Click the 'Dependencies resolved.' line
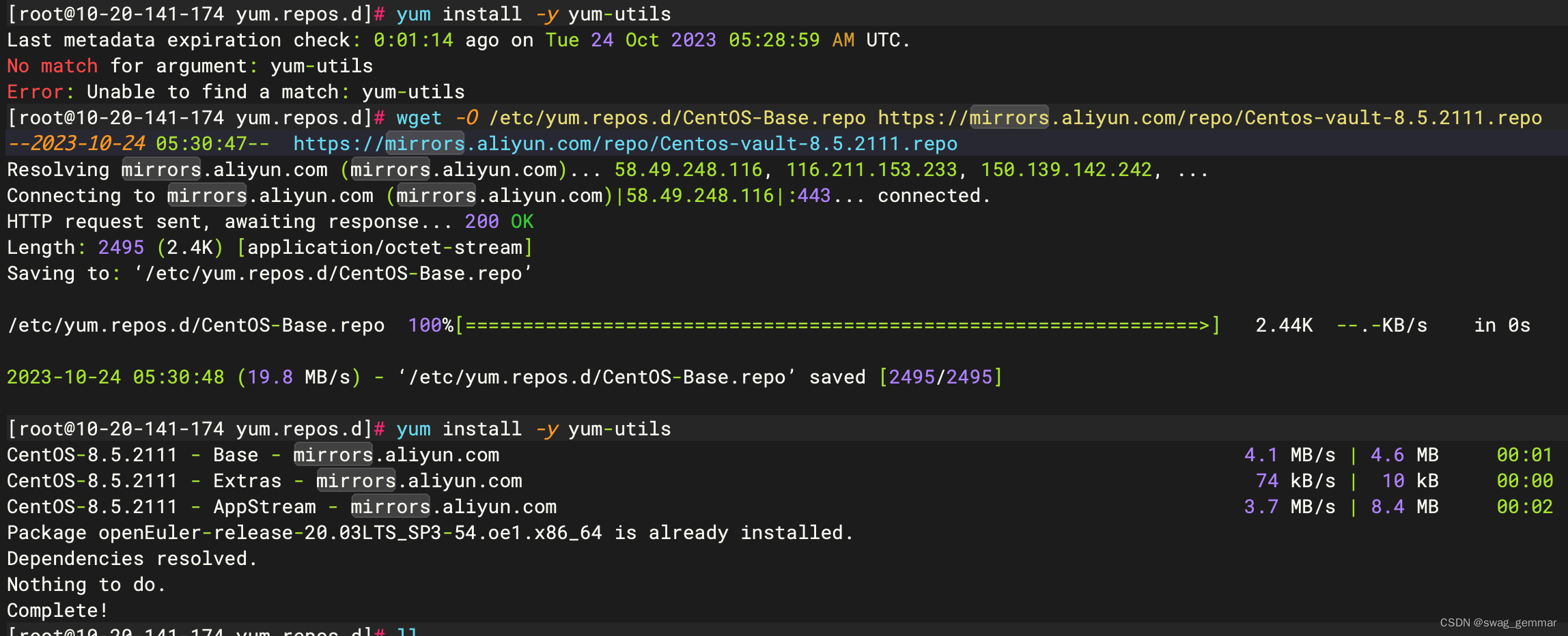This screenshot has width=1568, height=636. (132, 558)
